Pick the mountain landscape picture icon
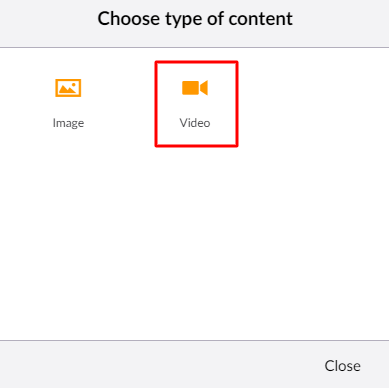This screenshot has height=388, width=389. [68, 88]
